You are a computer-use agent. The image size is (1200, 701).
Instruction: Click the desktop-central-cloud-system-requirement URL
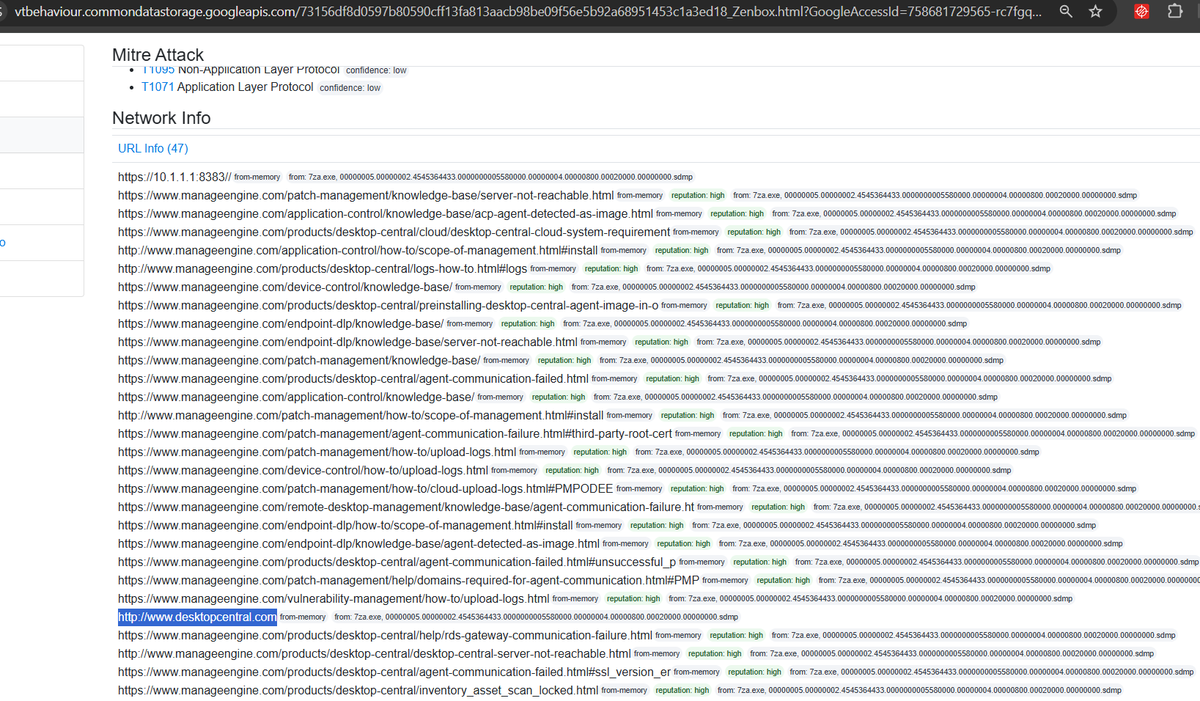point(394,232)
